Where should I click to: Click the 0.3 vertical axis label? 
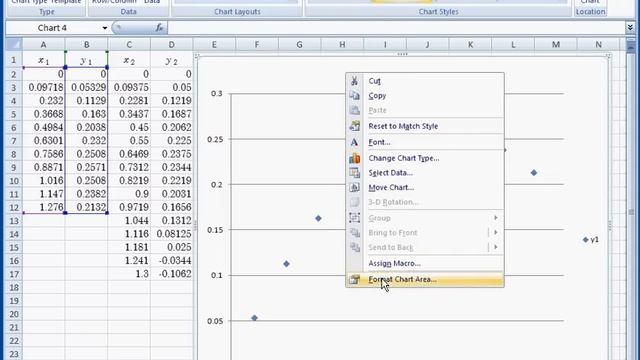coord(216,93)
